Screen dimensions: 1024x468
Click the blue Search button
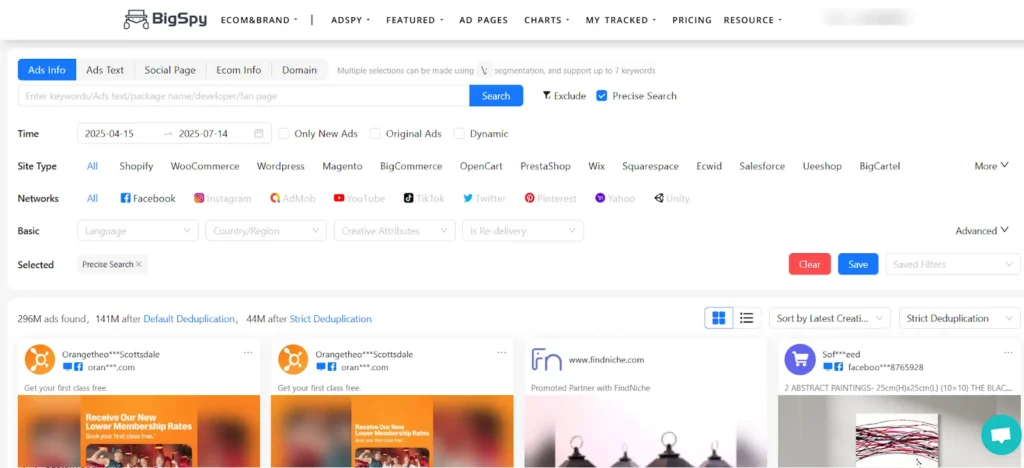496,96
